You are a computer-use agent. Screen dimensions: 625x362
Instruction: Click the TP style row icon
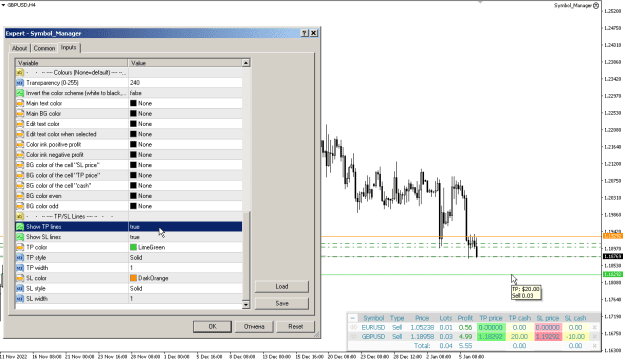point(20,258)
